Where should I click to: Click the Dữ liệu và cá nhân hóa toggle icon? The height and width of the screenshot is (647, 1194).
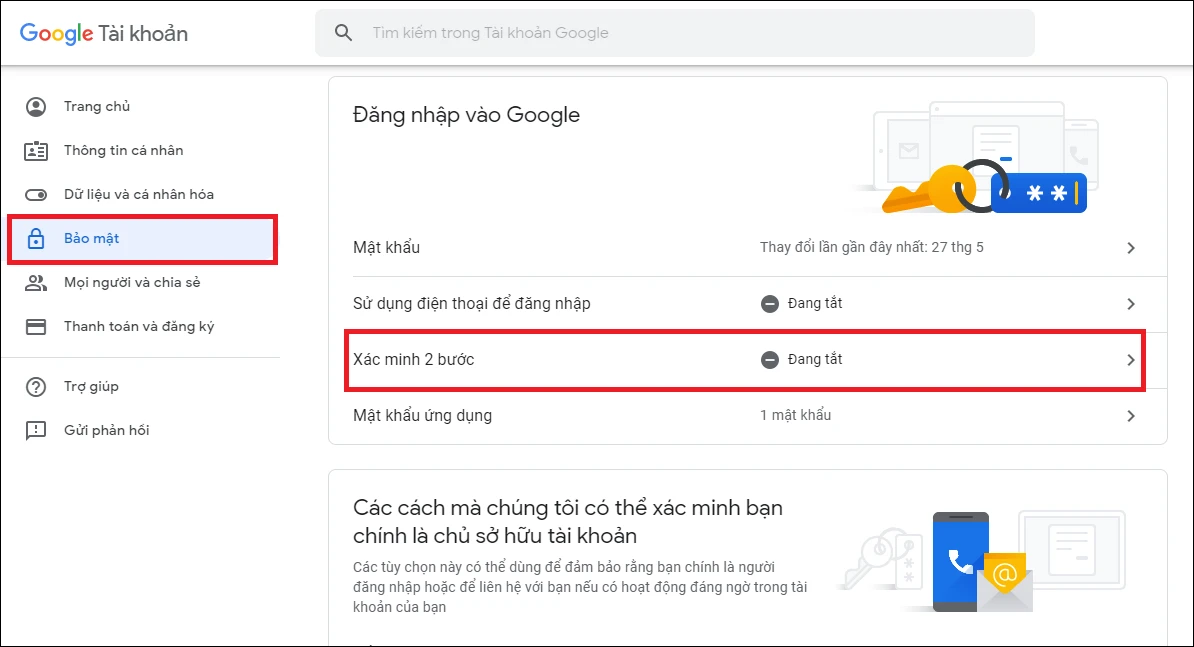[36, 195]
